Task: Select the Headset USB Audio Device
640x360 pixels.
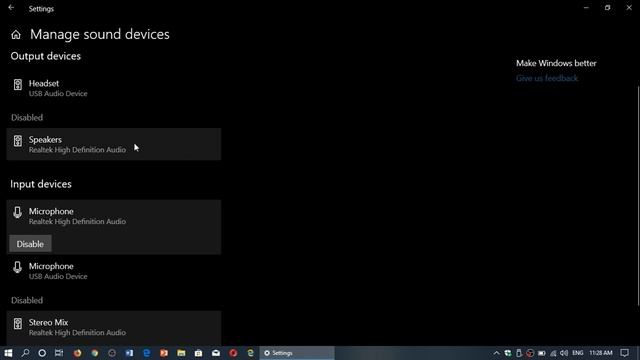Action: pos(114,88)
